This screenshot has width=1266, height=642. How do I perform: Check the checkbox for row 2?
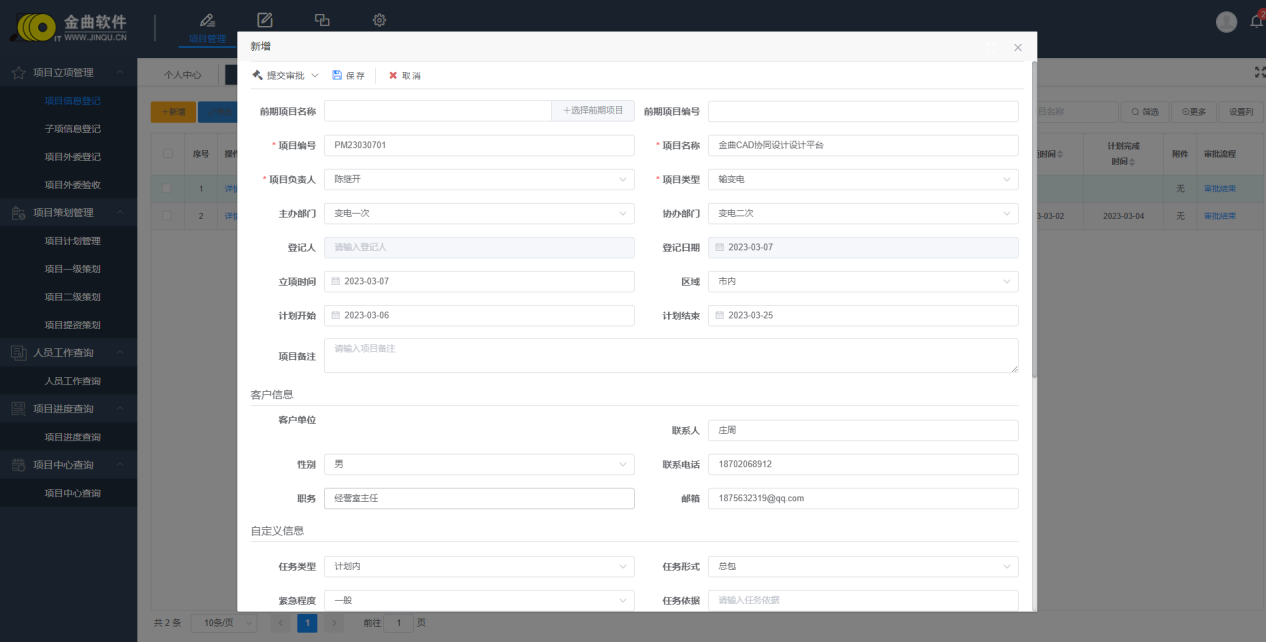(168, 216)
